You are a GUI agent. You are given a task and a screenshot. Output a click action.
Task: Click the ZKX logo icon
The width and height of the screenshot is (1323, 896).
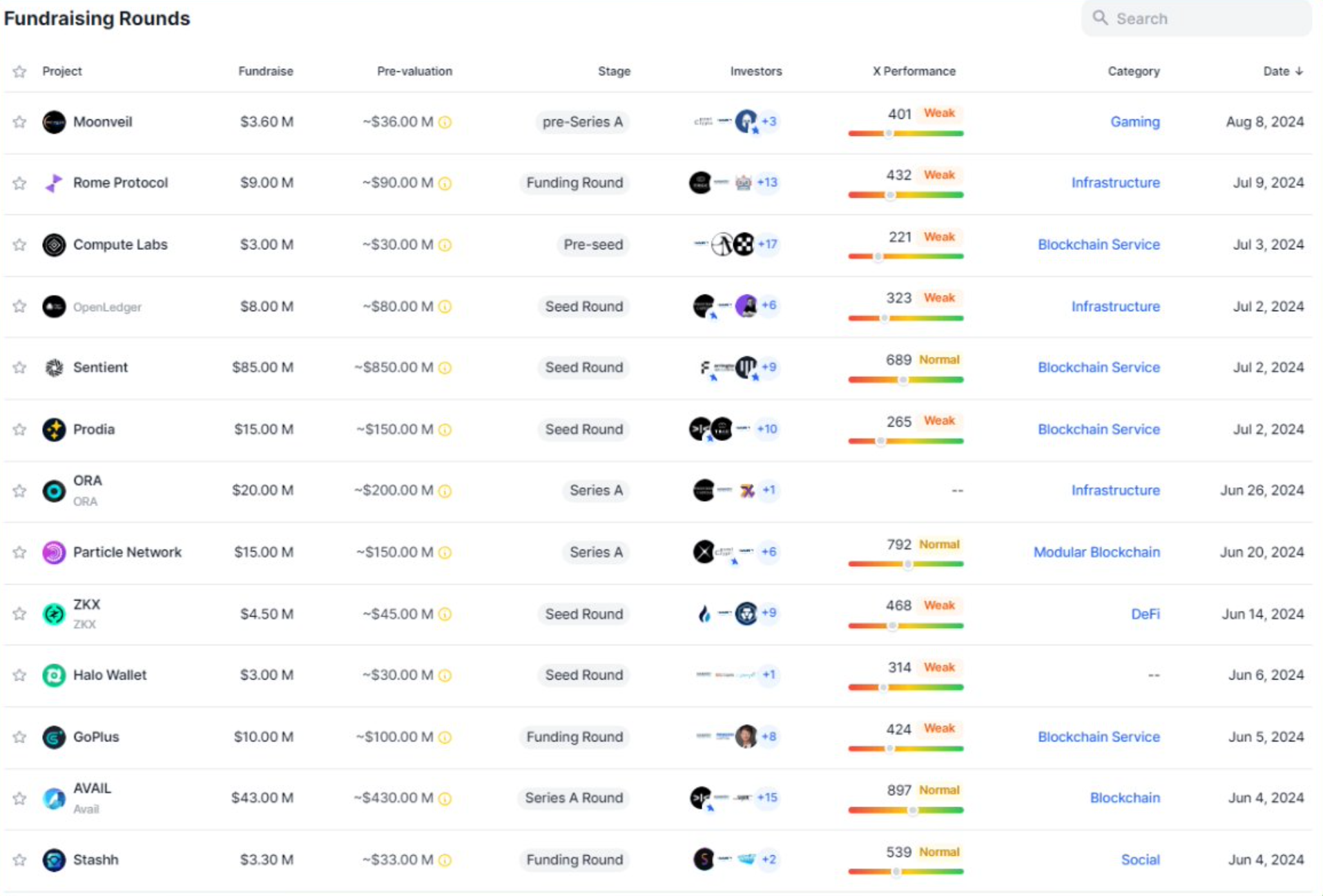pyautogui.click(x=54, y=614)
